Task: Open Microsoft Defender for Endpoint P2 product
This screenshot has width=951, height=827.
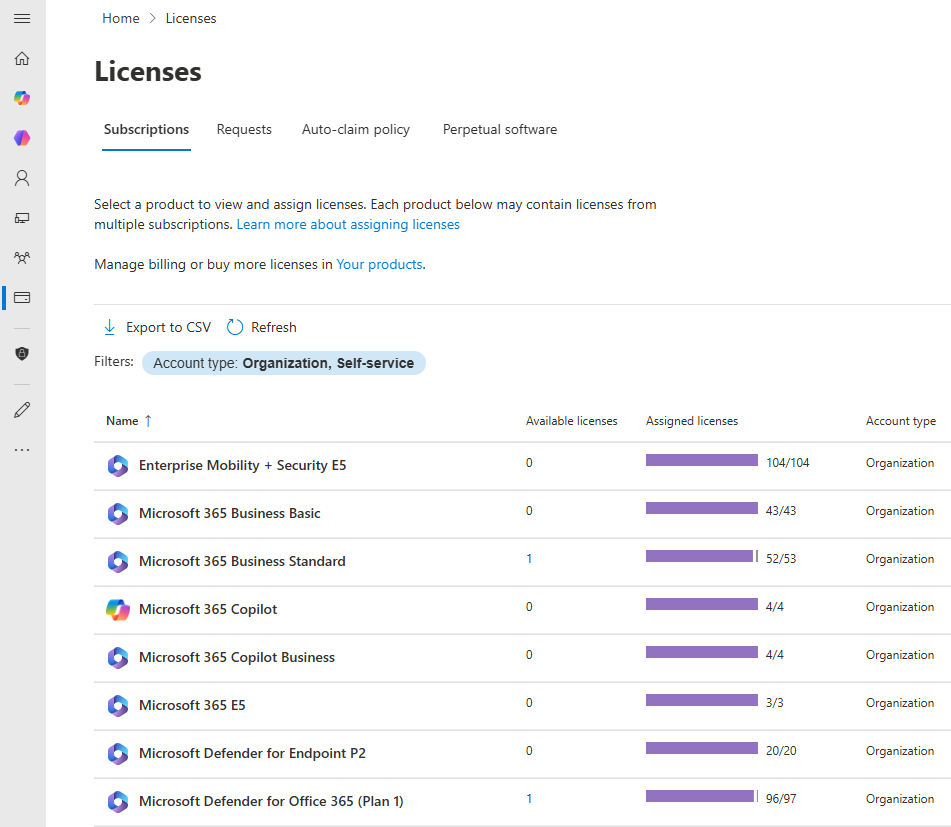Action: click(x=252, y=753)
